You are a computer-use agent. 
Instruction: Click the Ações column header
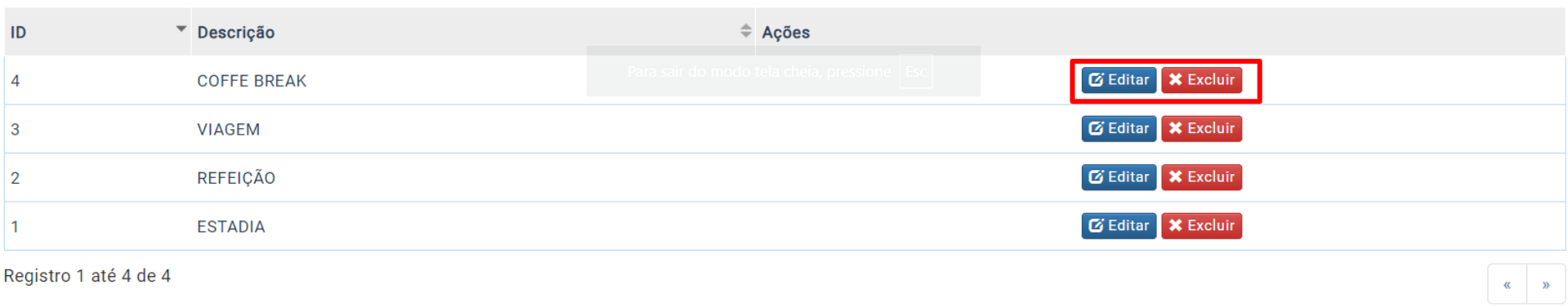[x=1160, y=32]
